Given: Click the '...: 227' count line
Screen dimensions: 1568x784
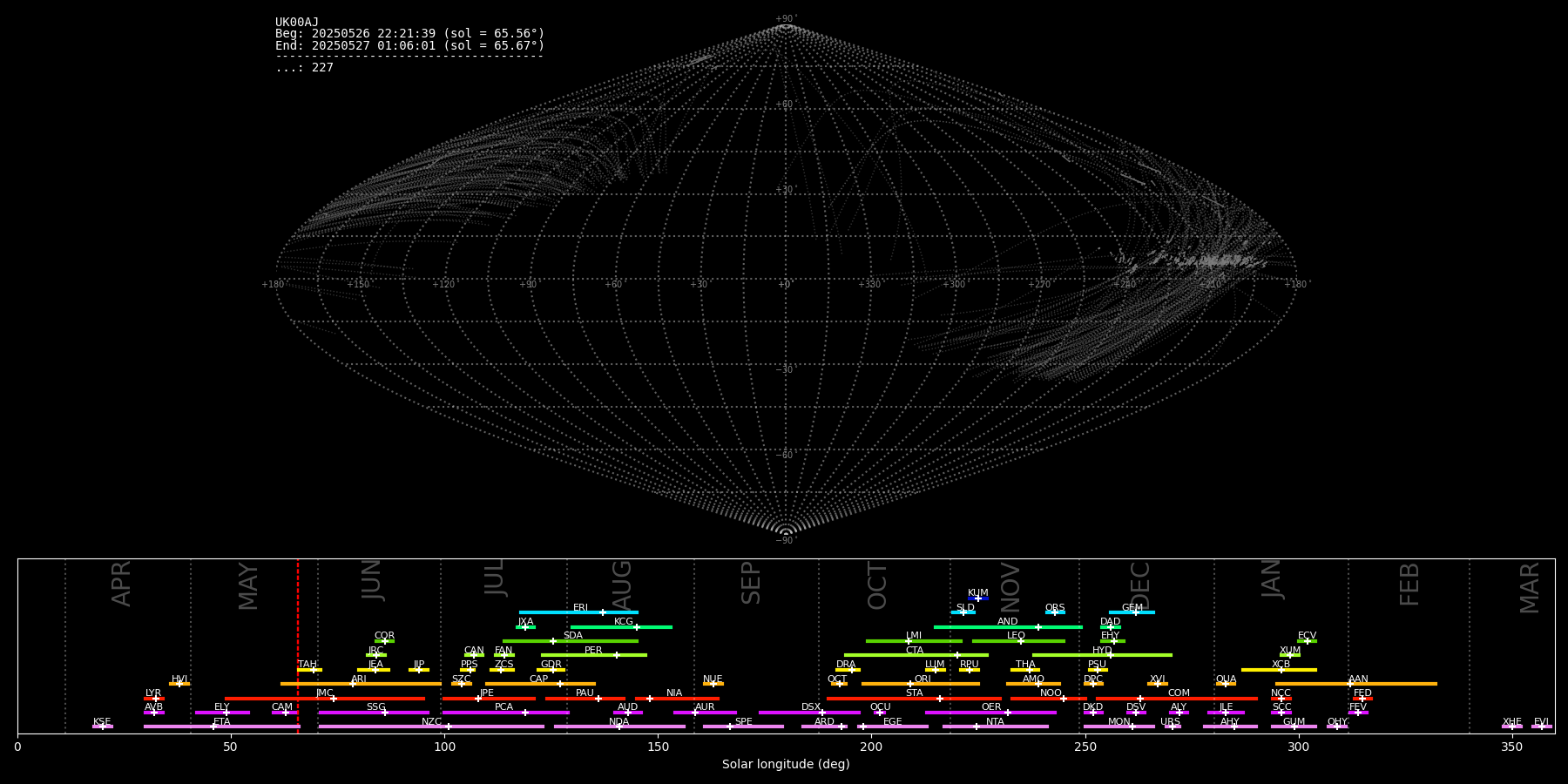Looking at the screenshot, I should coord(304,67).
